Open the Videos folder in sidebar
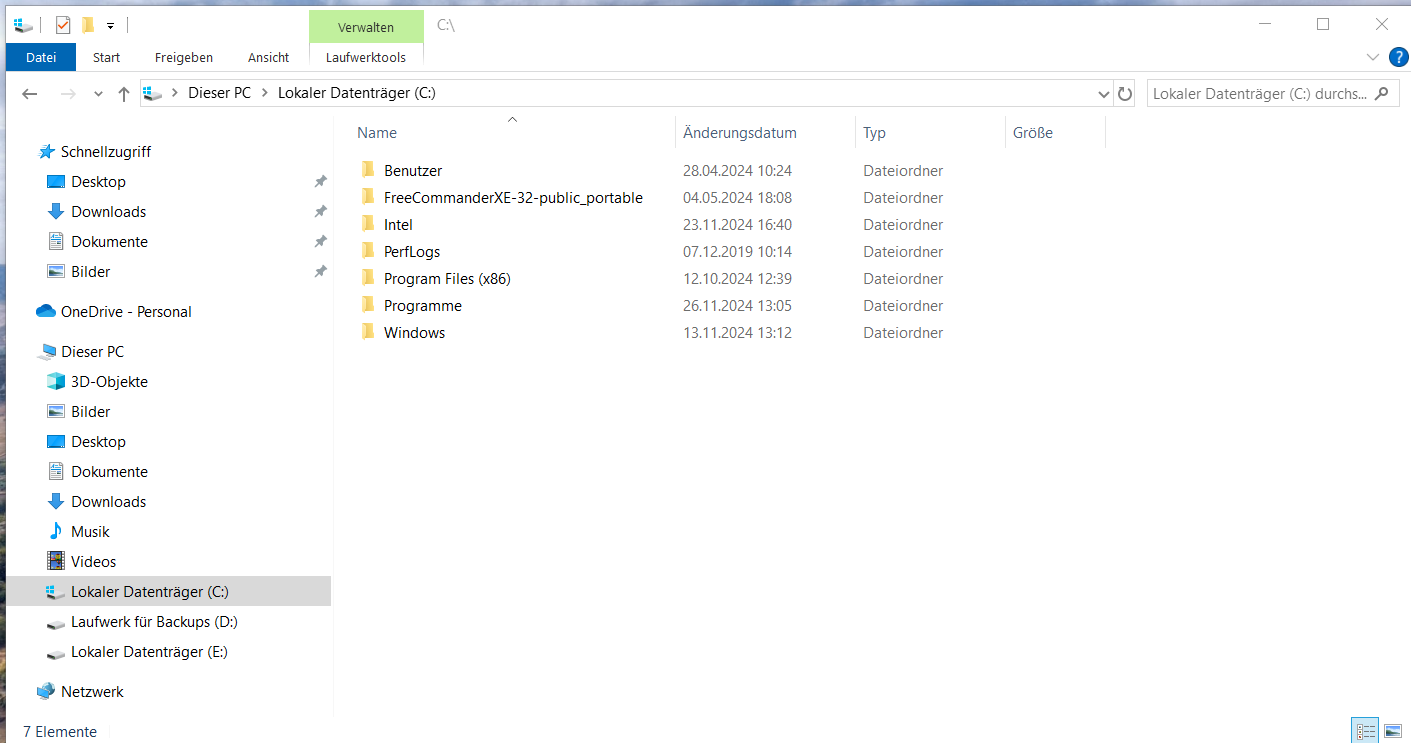 (x=93, y=562)
